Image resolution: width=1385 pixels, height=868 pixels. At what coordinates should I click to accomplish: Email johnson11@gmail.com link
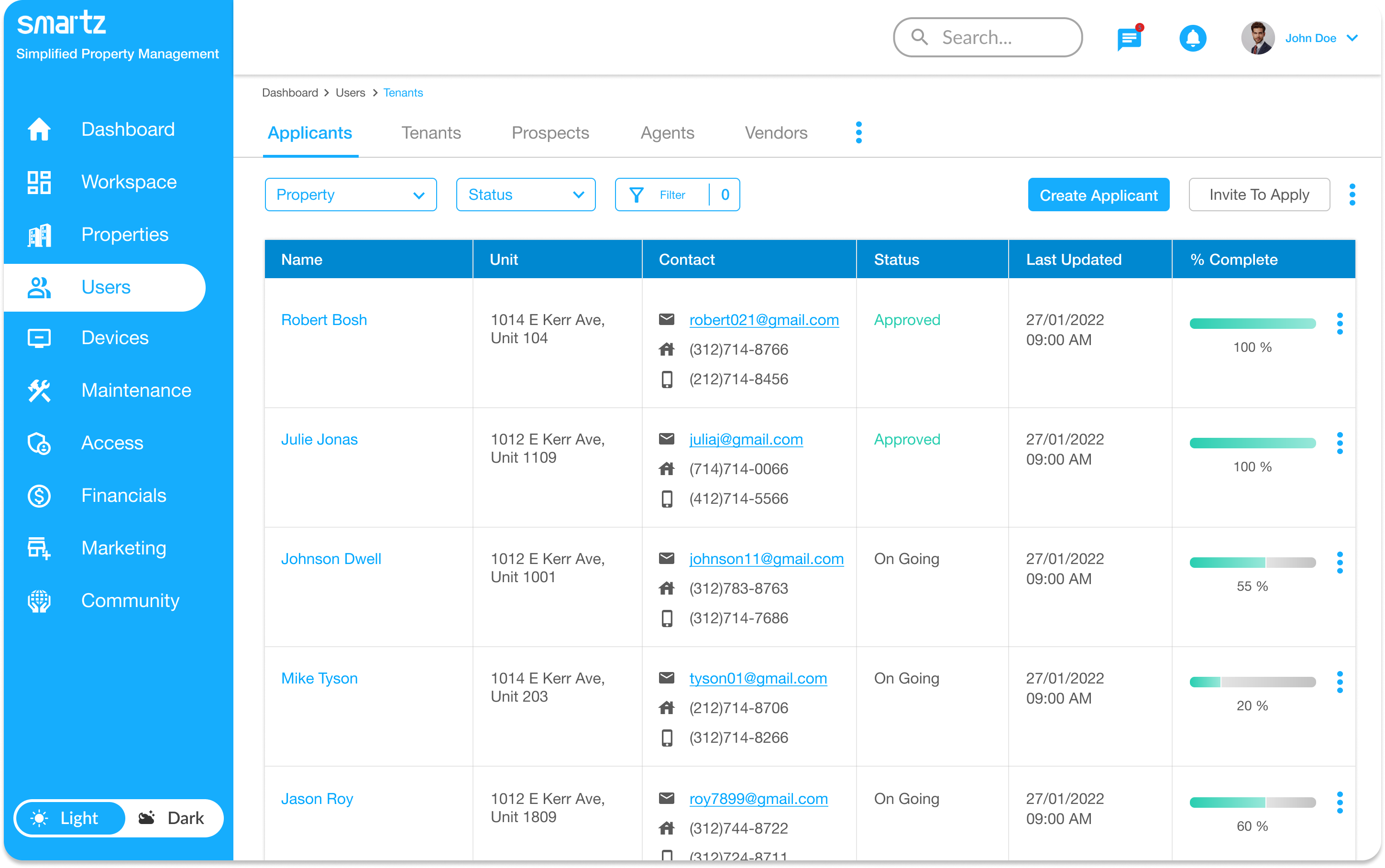click(766, 559)
